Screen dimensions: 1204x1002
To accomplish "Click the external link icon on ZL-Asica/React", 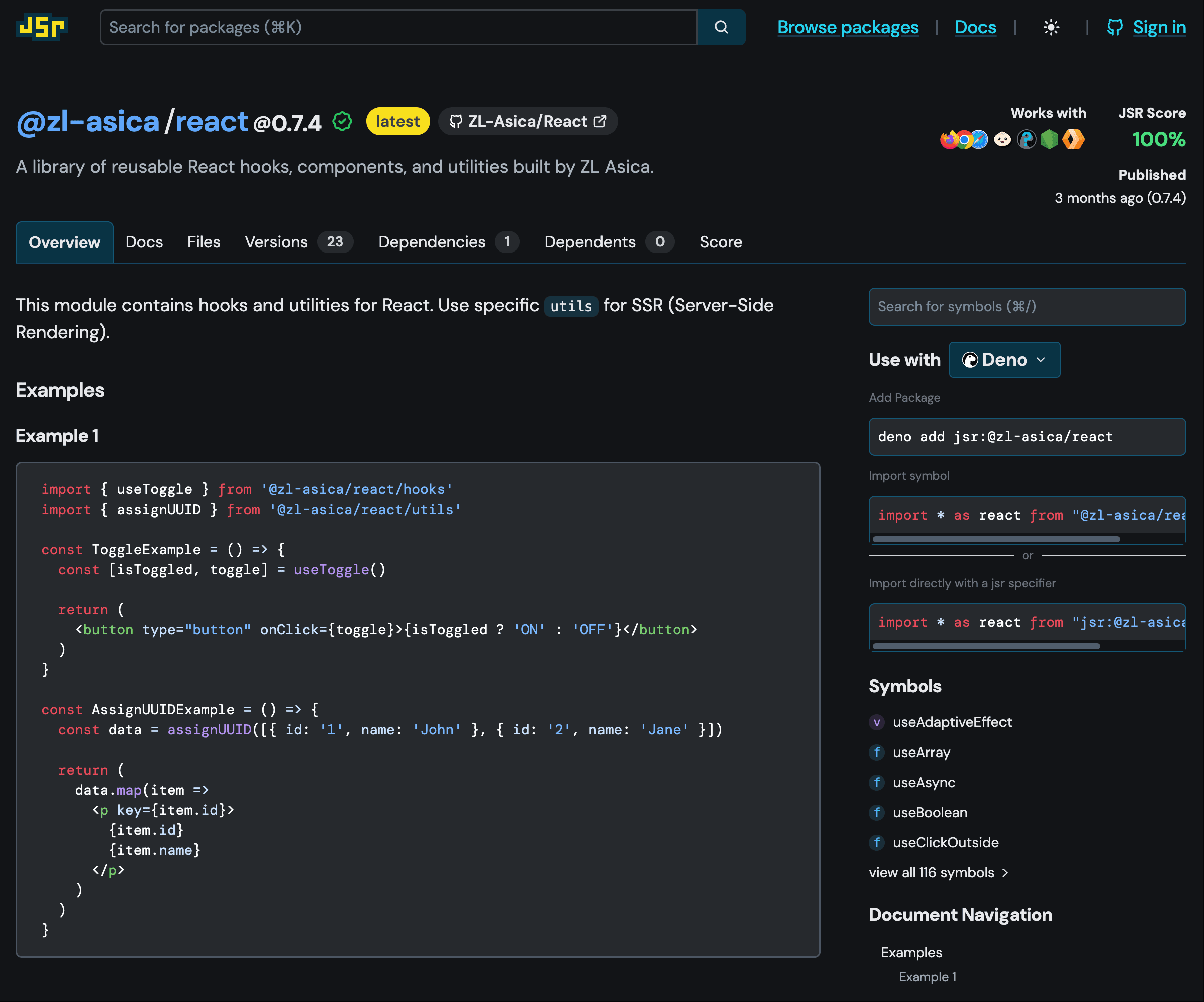I will click(599, 121).
